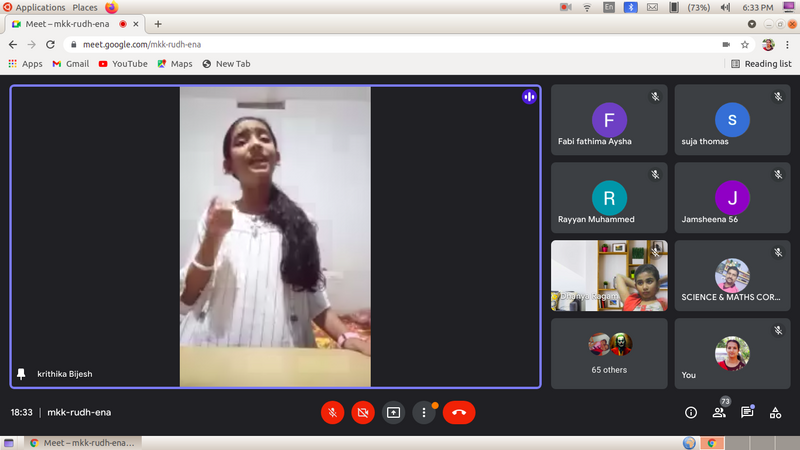Open the Reading list
Screen dimensions: 800x450
(x=761, y=64)
